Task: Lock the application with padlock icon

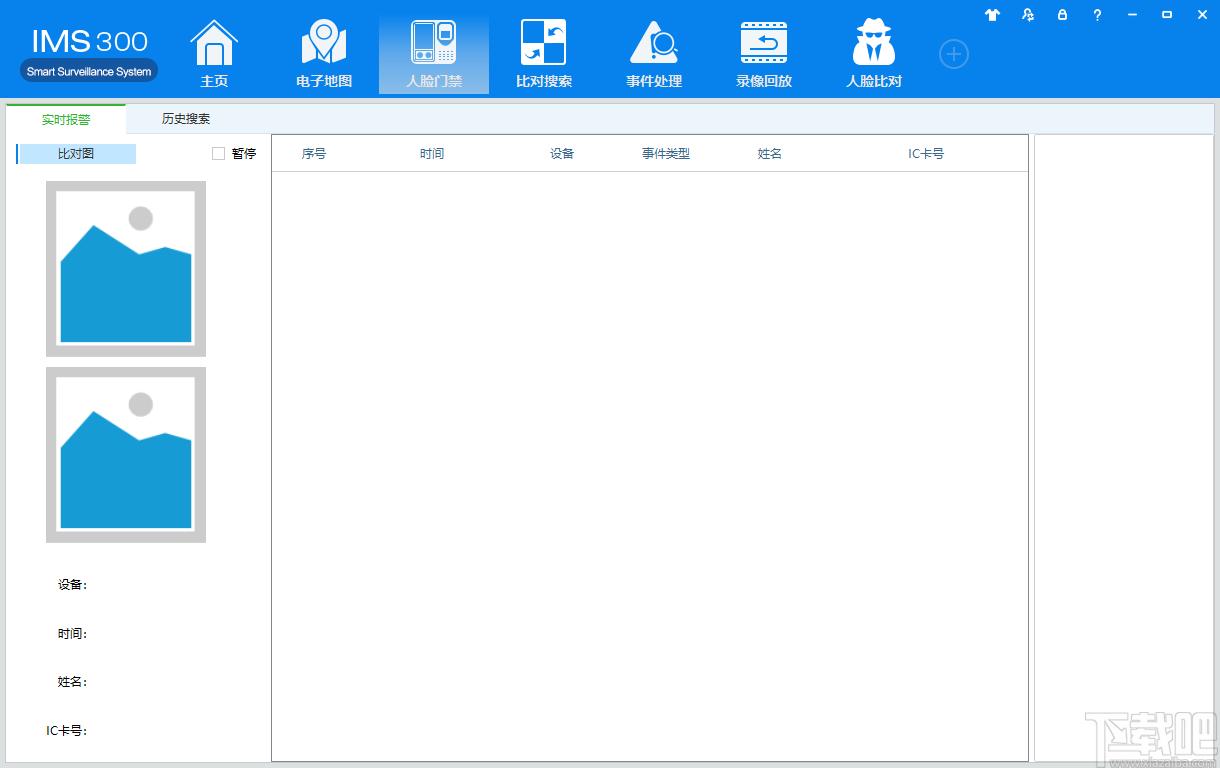Action: (x=1062, y=15)
